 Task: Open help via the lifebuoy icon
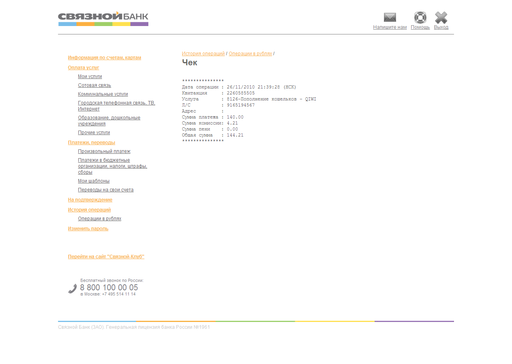pyautogui.click(x=420, y=17)
